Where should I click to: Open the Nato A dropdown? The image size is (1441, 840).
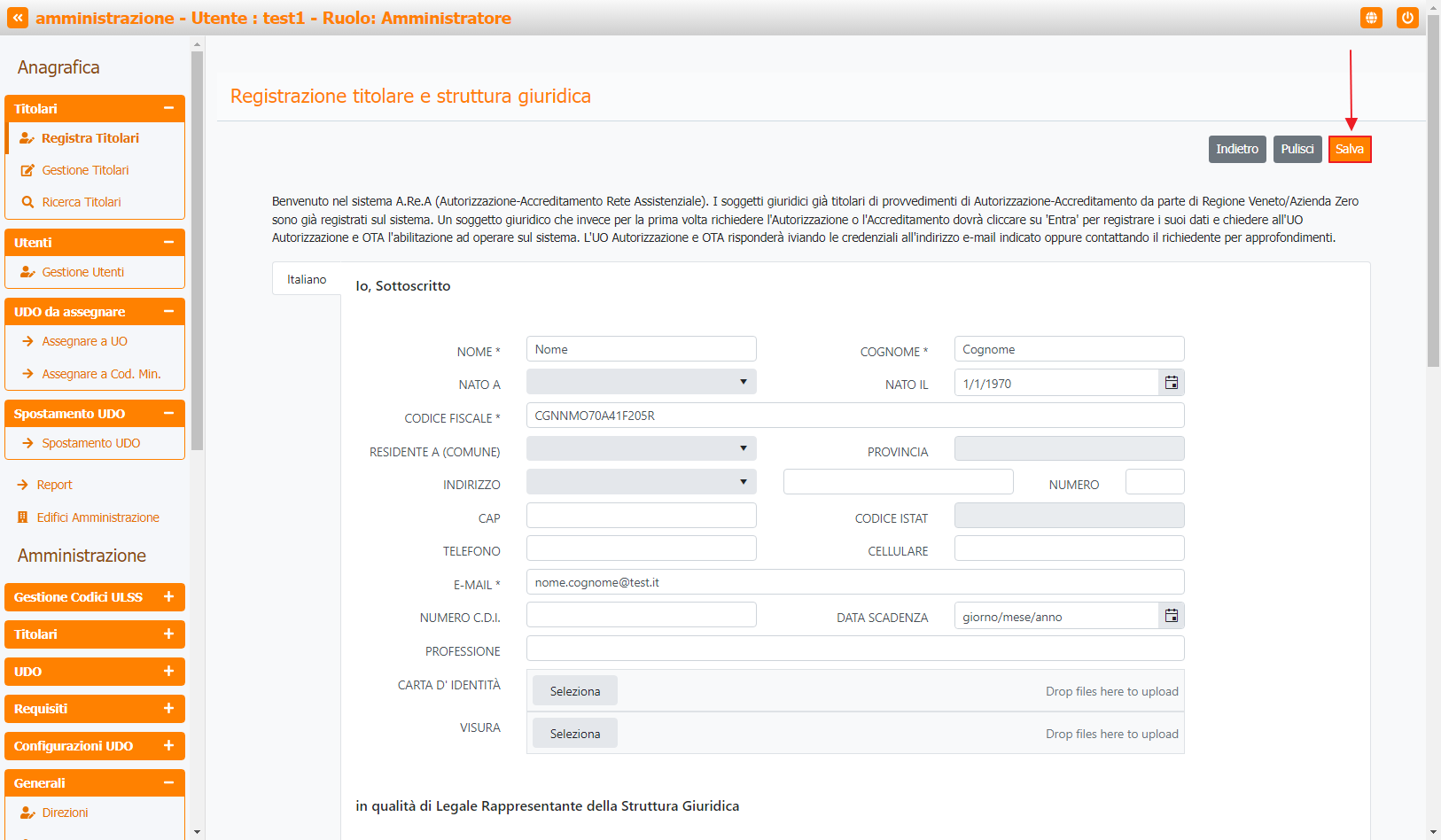(x=641, y=382)
